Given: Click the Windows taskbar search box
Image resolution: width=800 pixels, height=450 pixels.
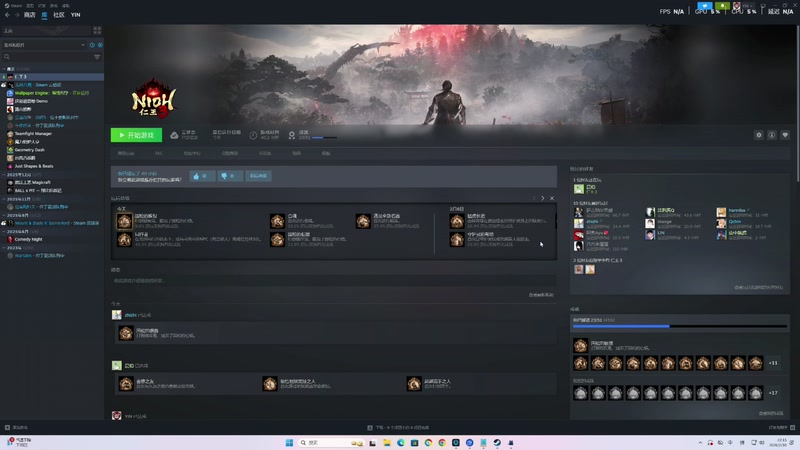Looking at the screenshot, I should 330,442.
